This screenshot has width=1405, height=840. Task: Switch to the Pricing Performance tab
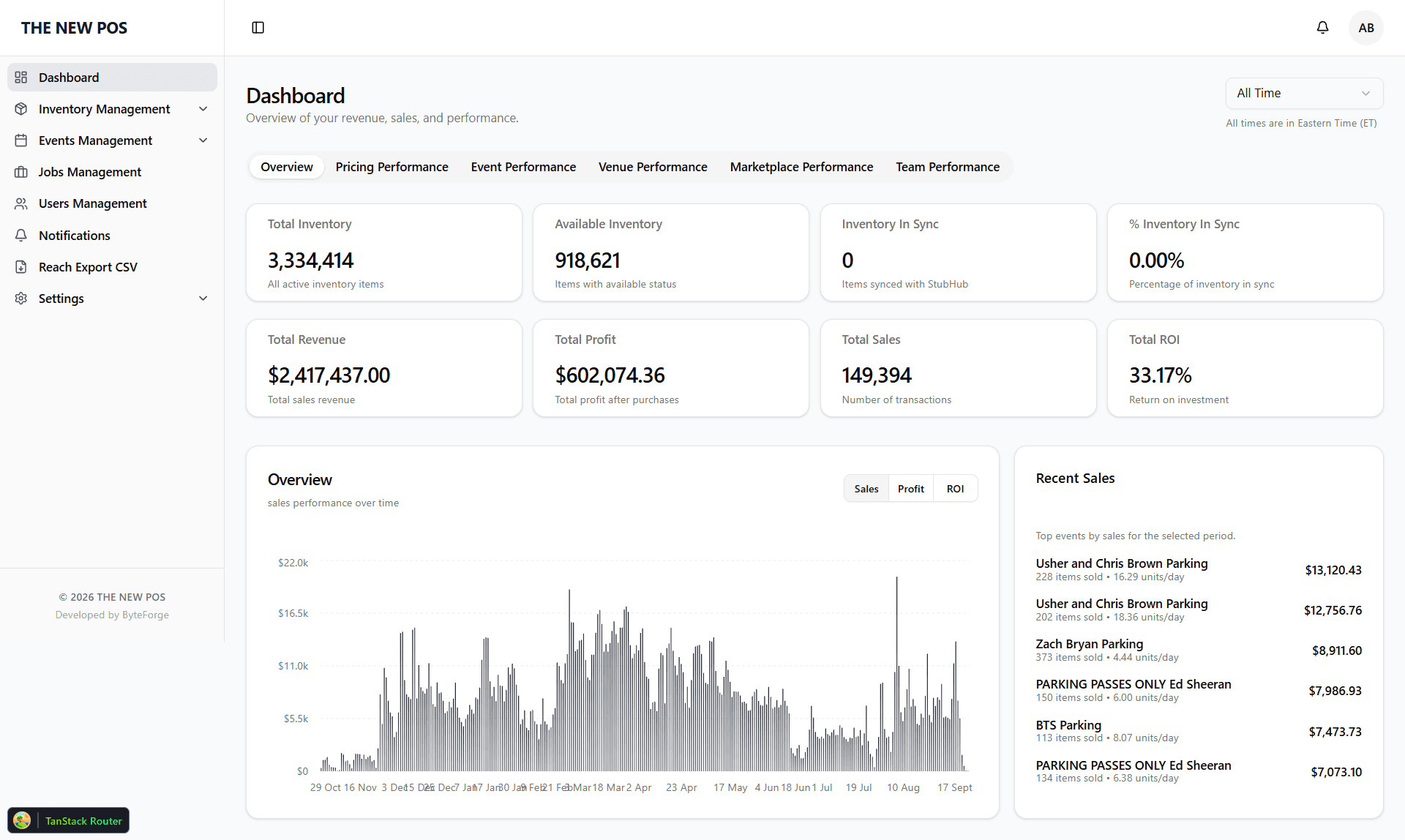pyautogui.click(x=391, y=167)
